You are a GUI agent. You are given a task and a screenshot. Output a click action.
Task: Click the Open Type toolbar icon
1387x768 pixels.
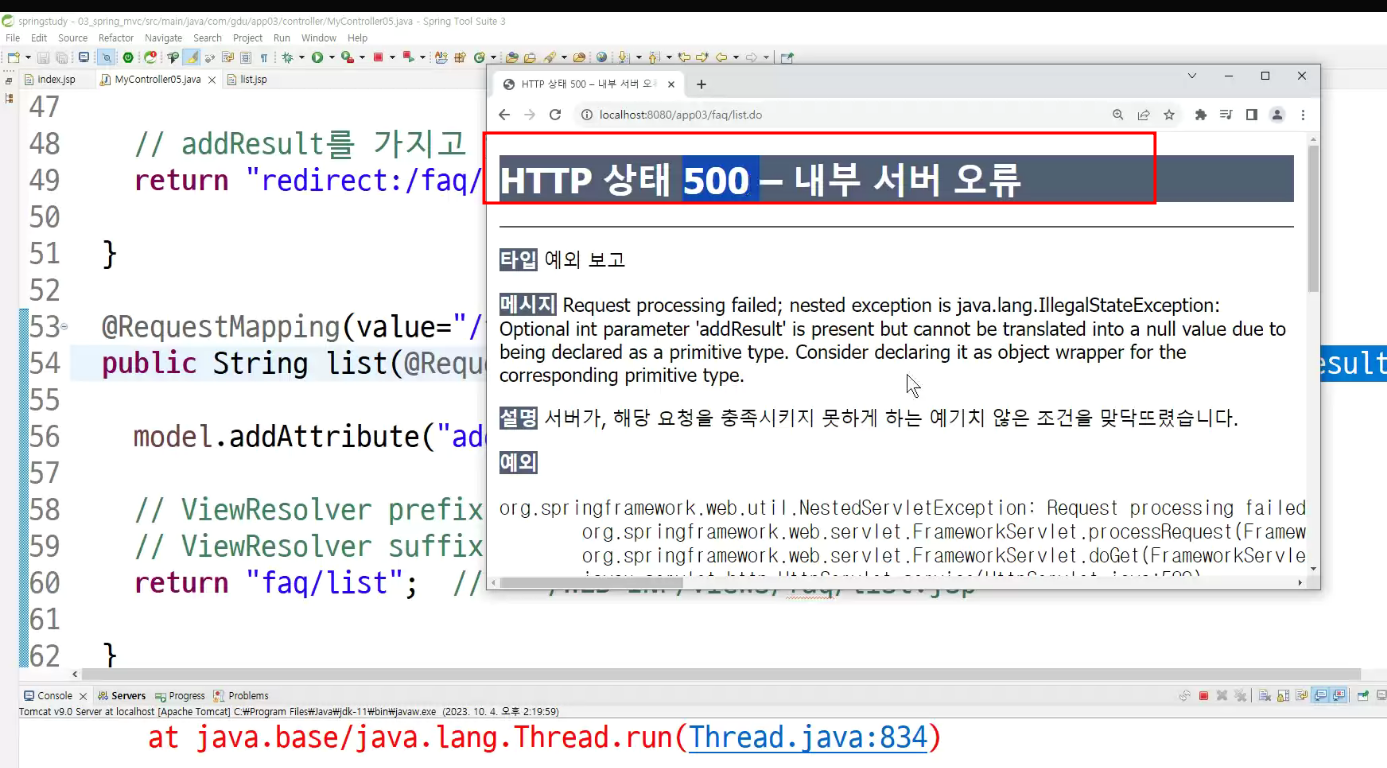(511, 58)
